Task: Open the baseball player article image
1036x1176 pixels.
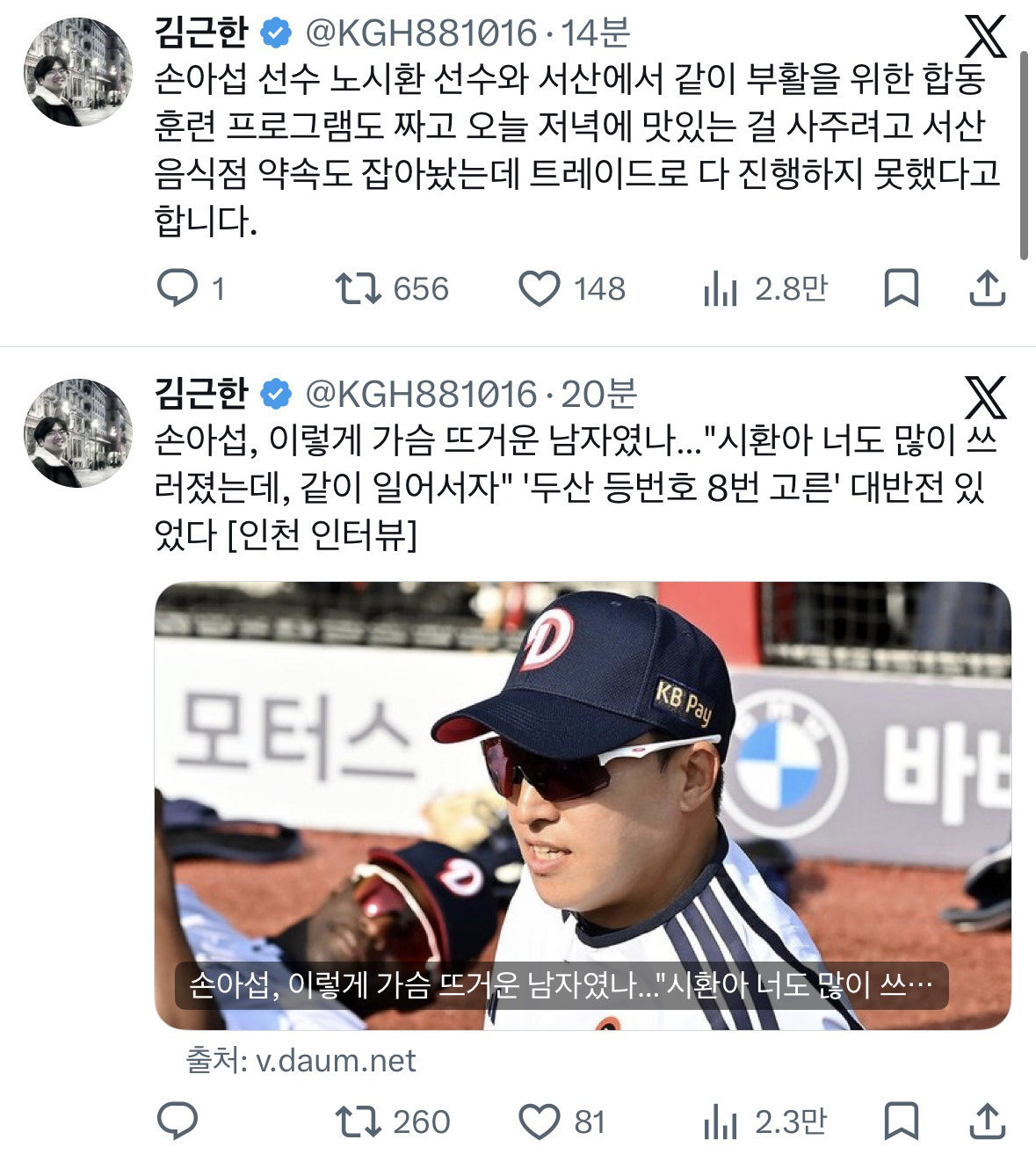Action: (x=583, y=806)
